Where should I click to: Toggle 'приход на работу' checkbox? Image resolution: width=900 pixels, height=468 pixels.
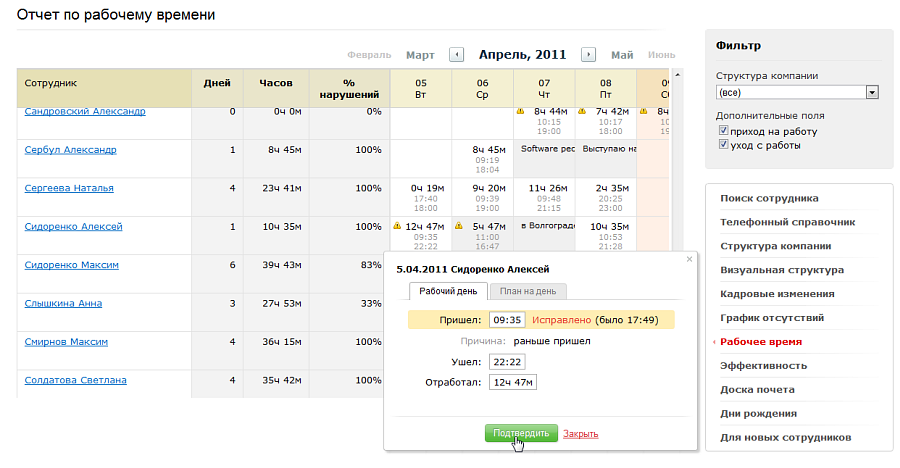[723, 130]
